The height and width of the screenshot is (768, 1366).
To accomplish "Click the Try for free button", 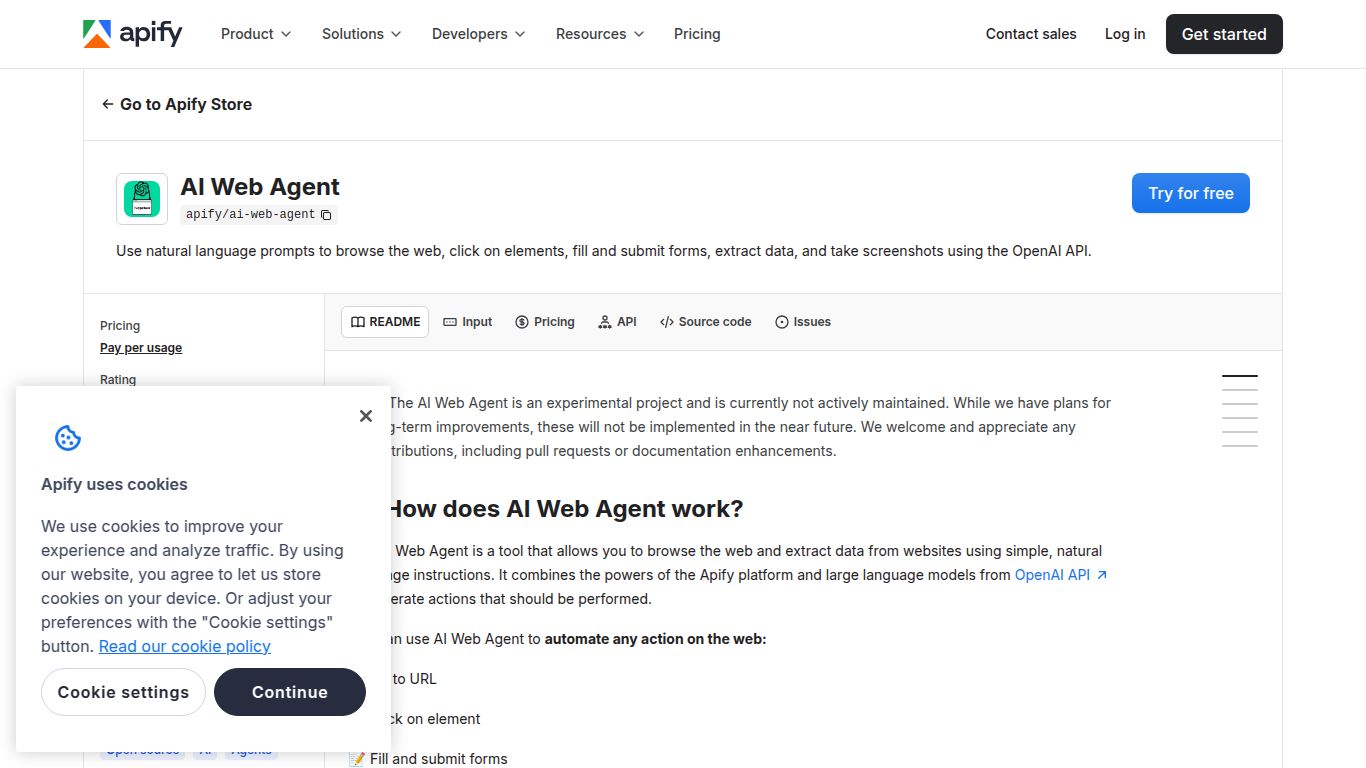I will pyautogui.click(x=1190, y=192).
